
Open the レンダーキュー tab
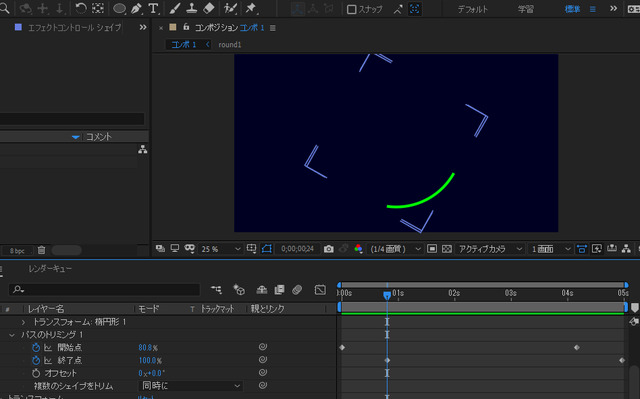[50, 268]
